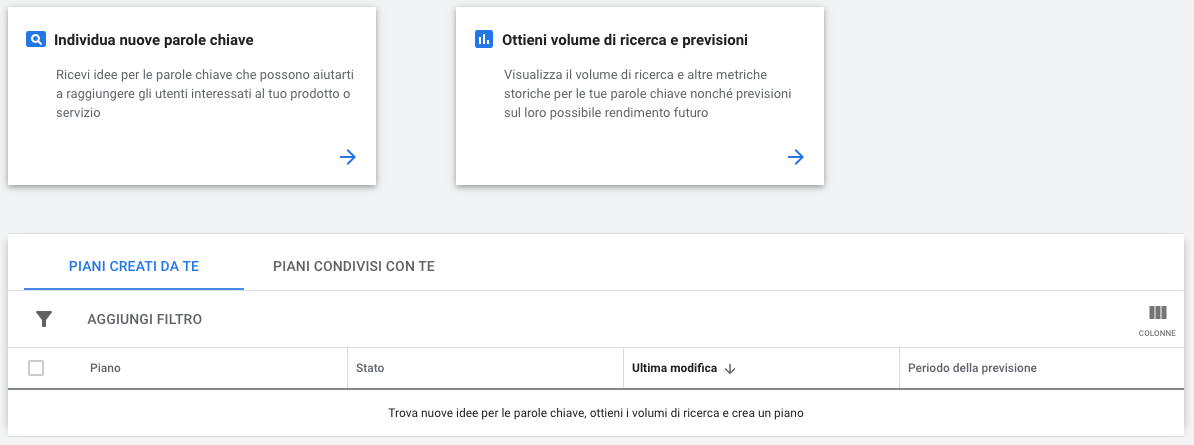Viewport: 1194px width, 445px height.
Task: Click the Stato column header
Action: point(370,368)
